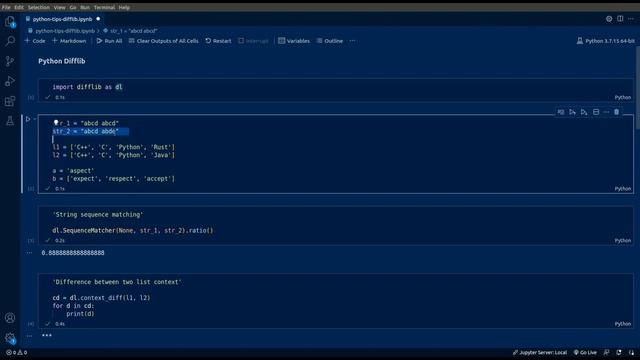The height and width of the screenshot is (360, 640).
Task: Click the unsaved dot on the notebook tab
Action: (x=98, y=19)
